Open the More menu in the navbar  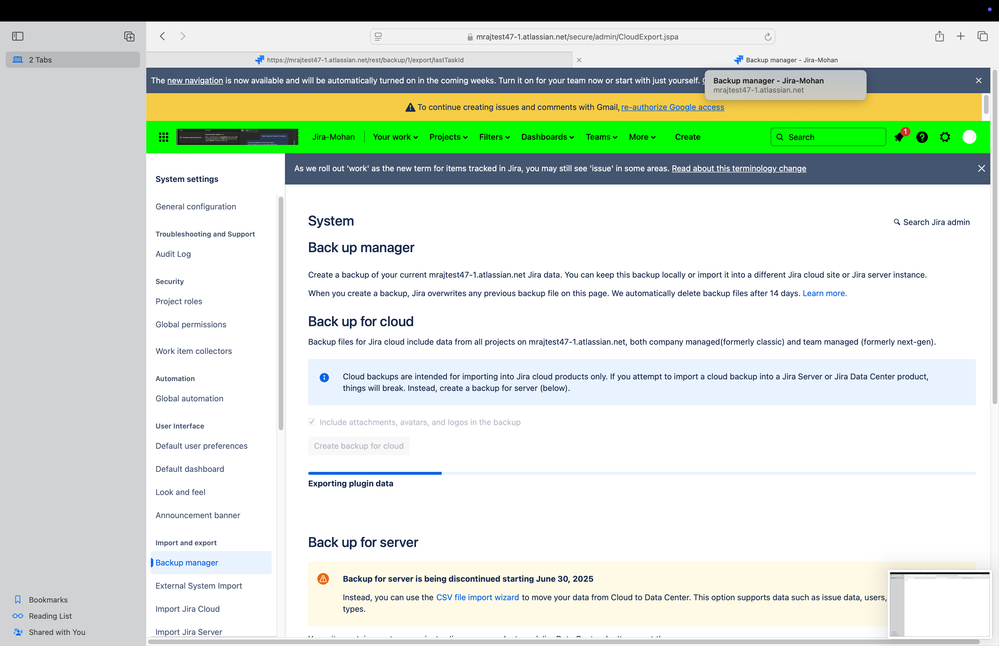[642, 137]
